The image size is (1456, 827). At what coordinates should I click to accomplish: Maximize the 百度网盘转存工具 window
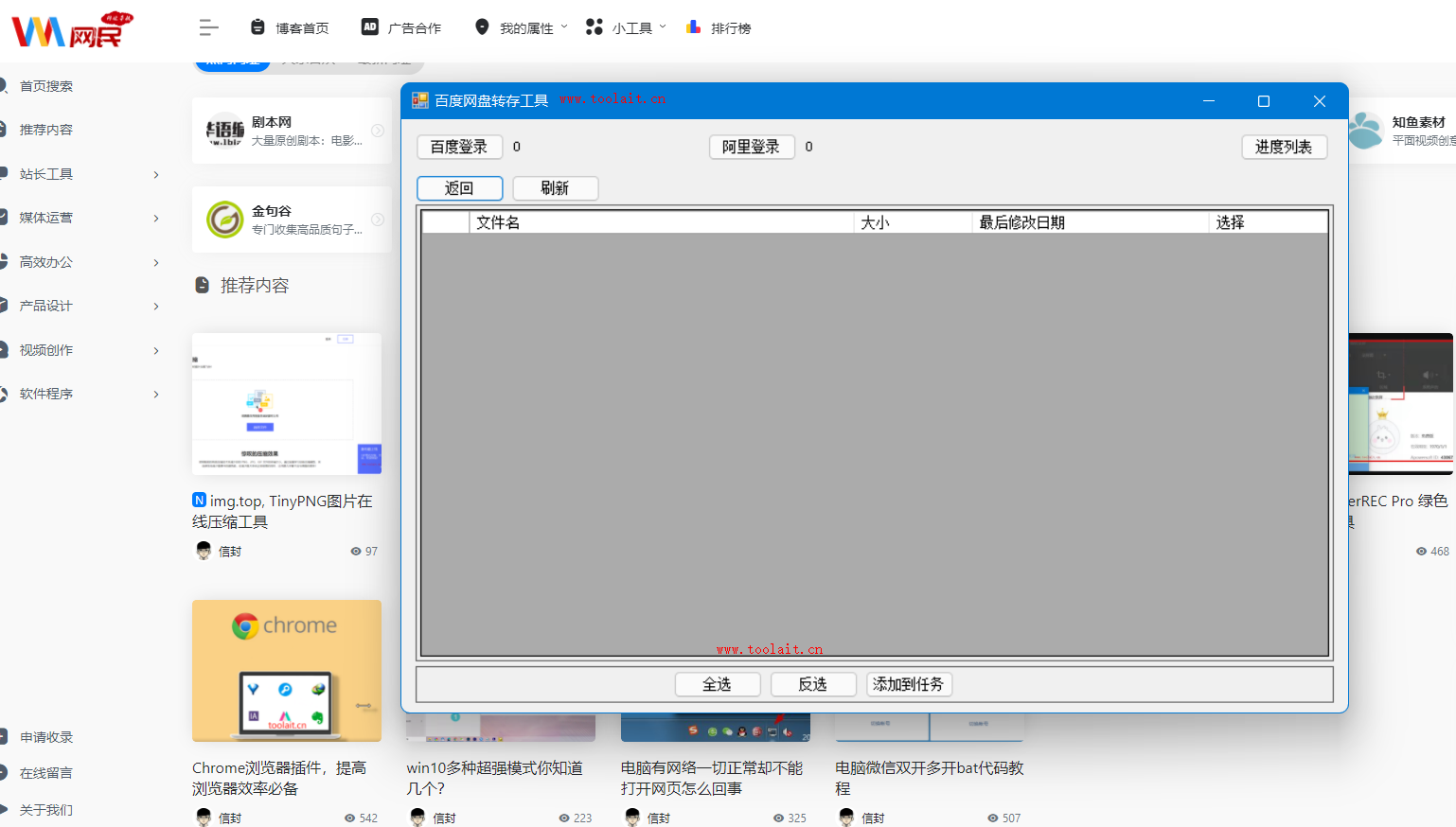(x=1264, y=101)
